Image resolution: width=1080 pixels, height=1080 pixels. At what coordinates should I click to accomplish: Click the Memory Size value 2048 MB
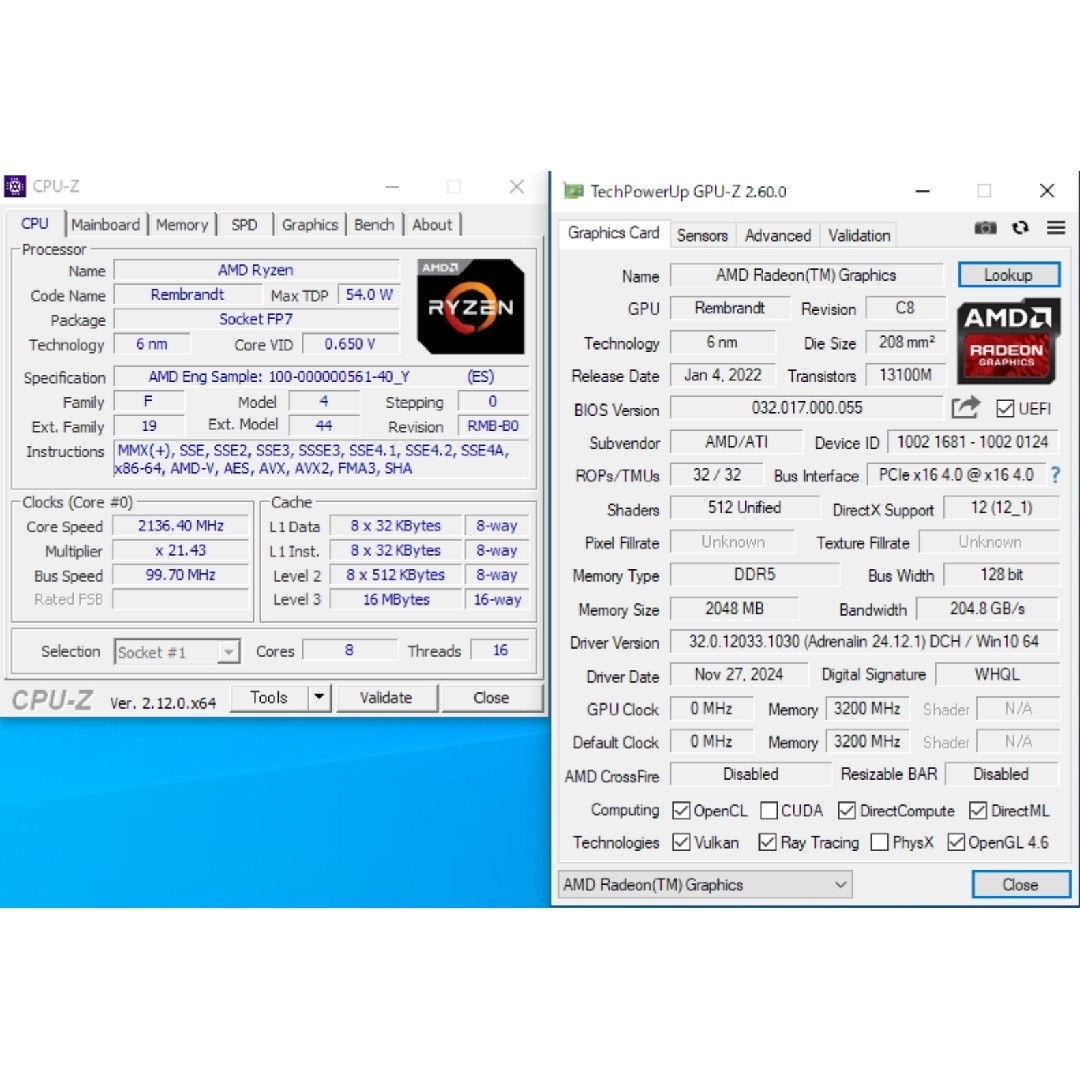pyautogui.click(x=734, y=608)
